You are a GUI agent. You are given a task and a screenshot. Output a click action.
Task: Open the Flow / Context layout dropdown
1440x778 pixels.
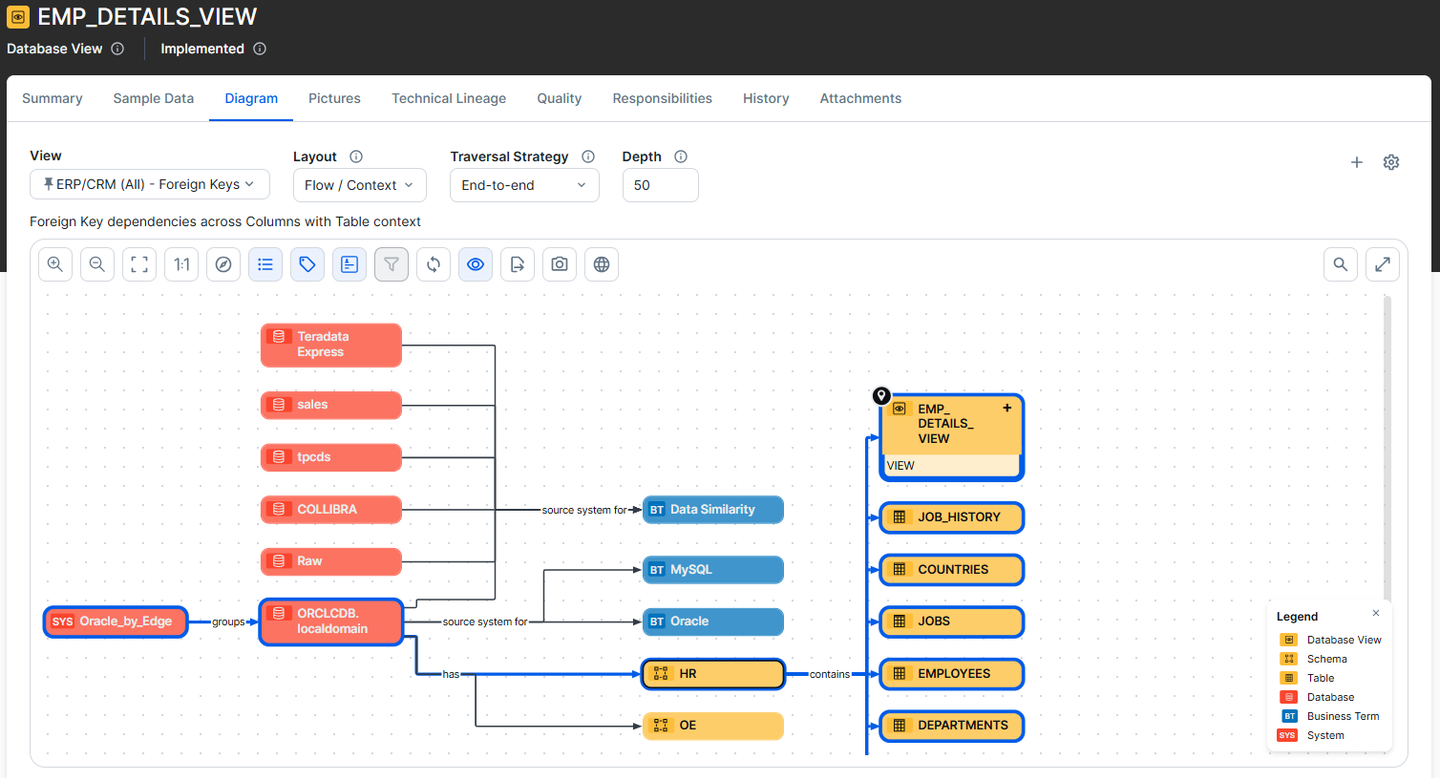click(360, 185)
